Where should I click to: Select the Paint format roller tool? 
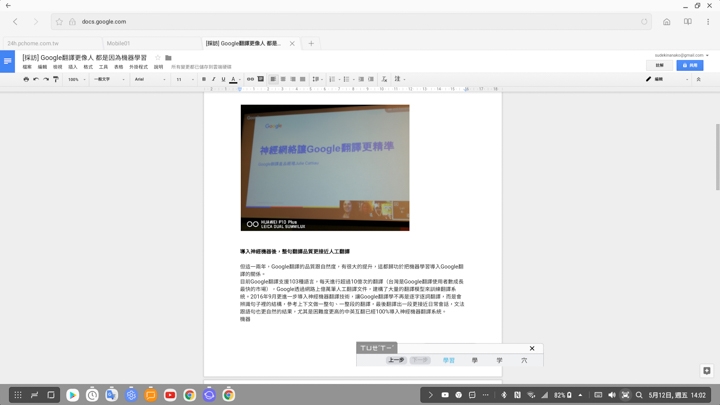[x=56, y=79]
